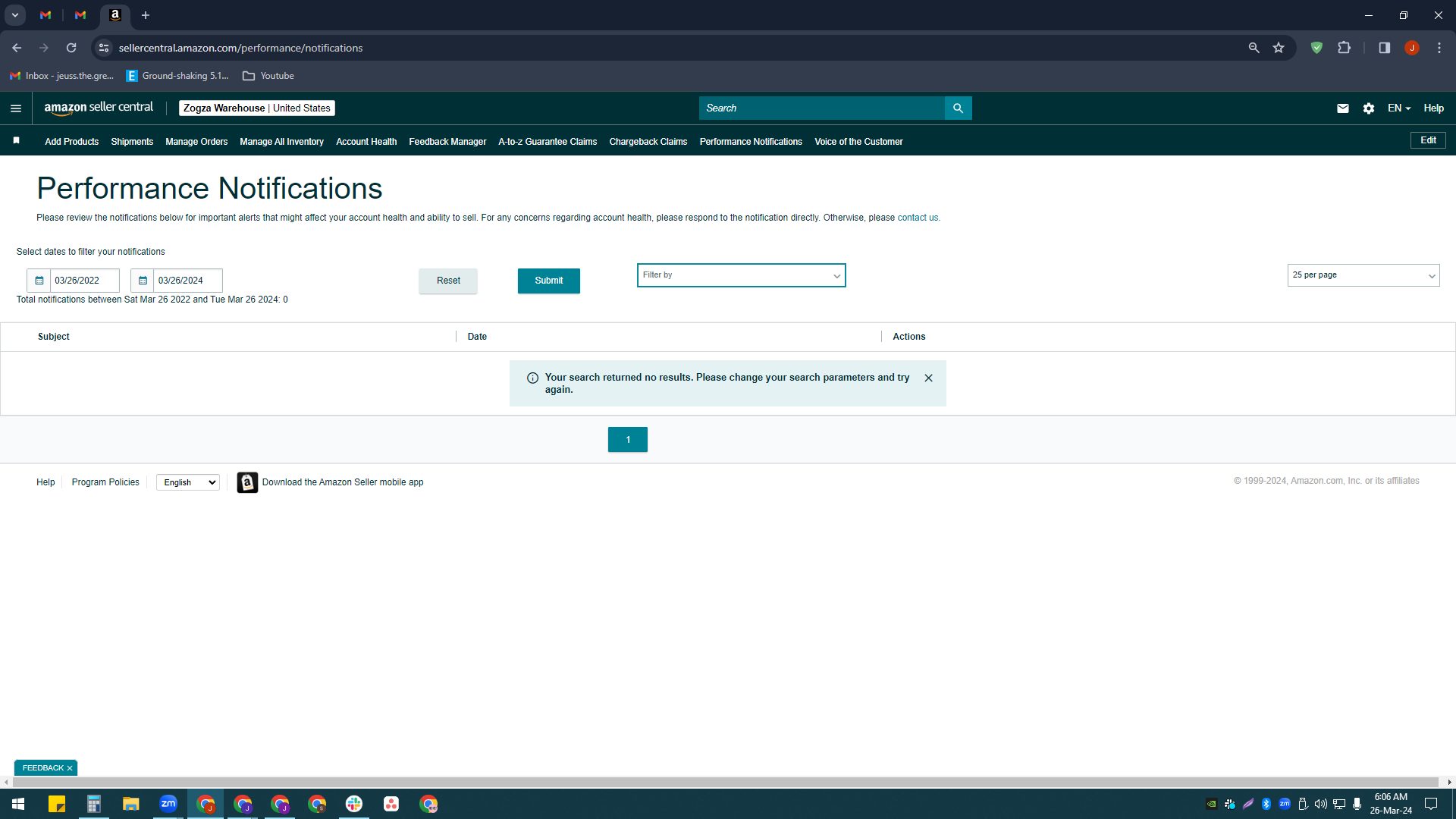Navigate to Account Health
The height and width of the screenshot is (819, 1456).
[x=366, y=142]
